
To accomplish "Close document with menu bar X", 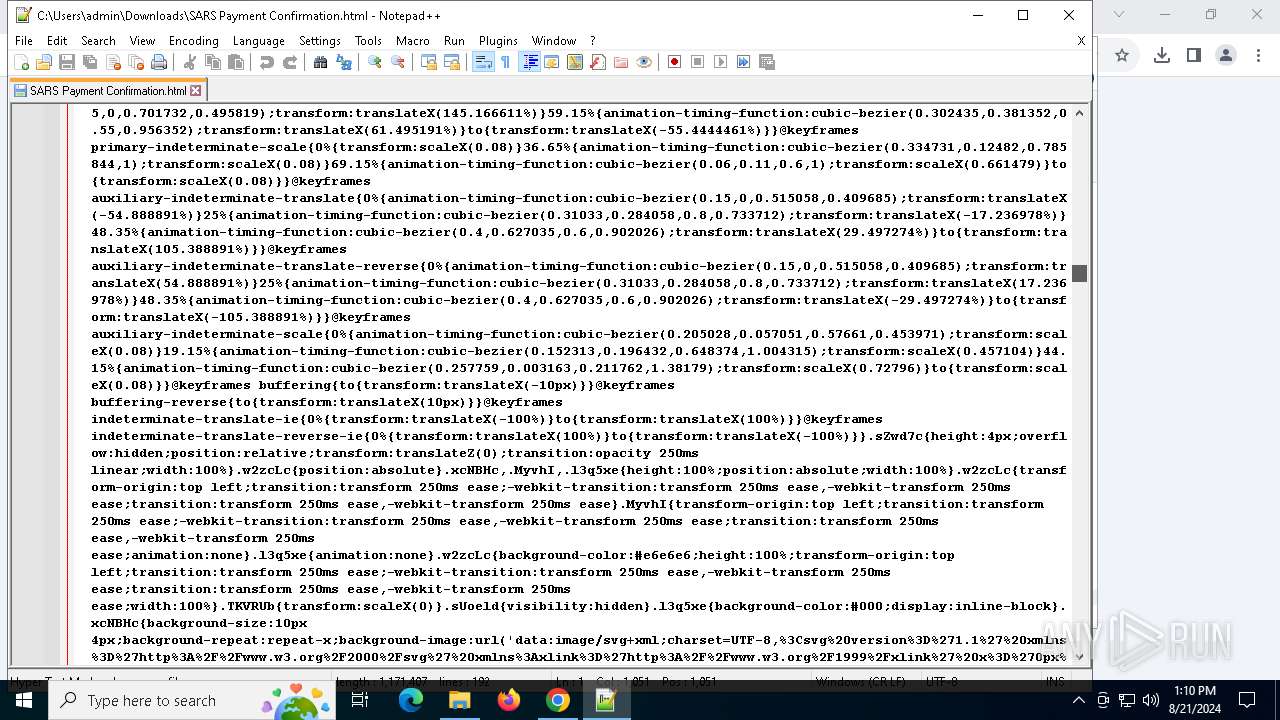I will coord(1081,41).
